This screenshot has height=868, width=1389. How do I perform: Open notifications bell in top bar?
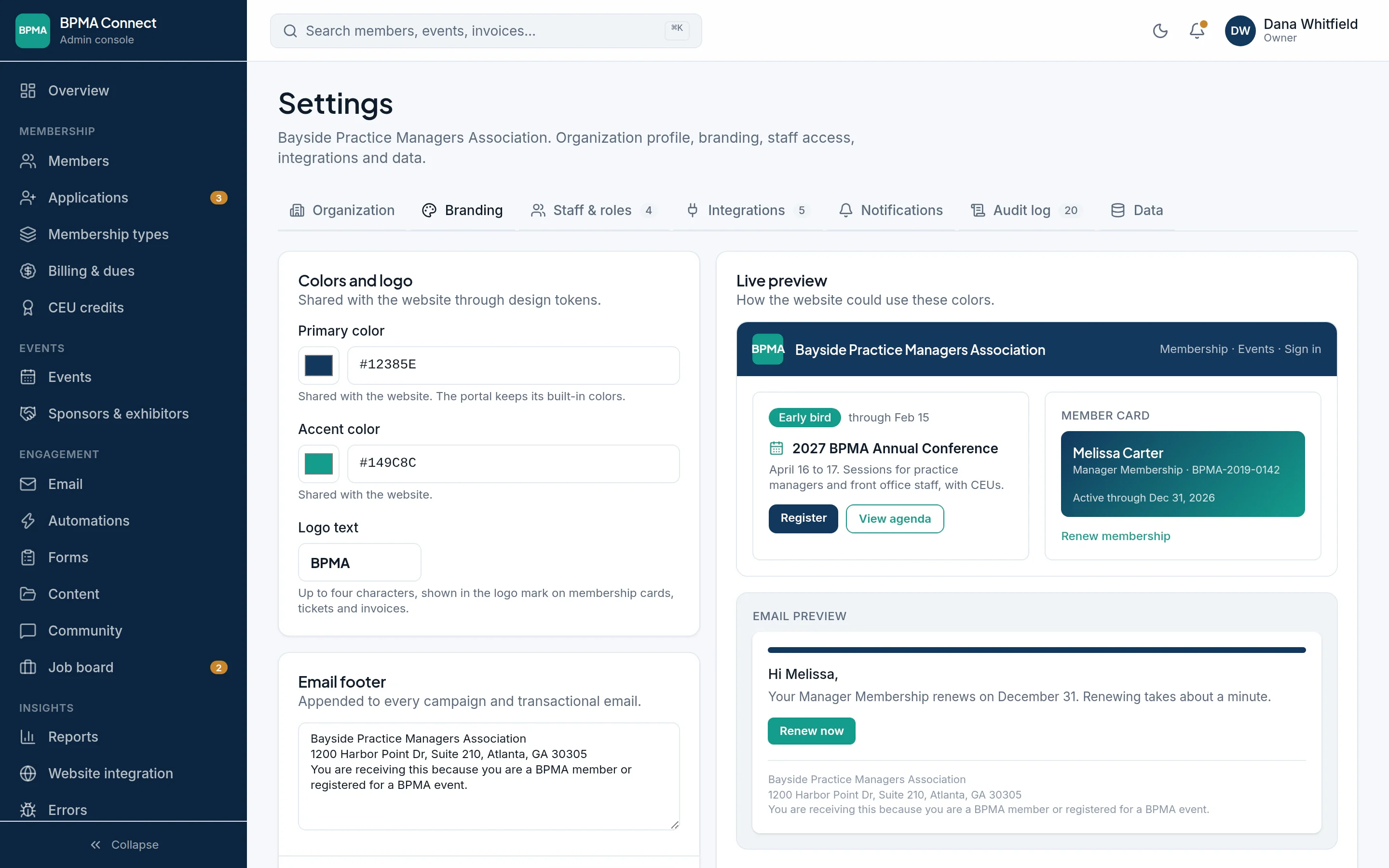pyautogui.click(x=1197, y=30)
